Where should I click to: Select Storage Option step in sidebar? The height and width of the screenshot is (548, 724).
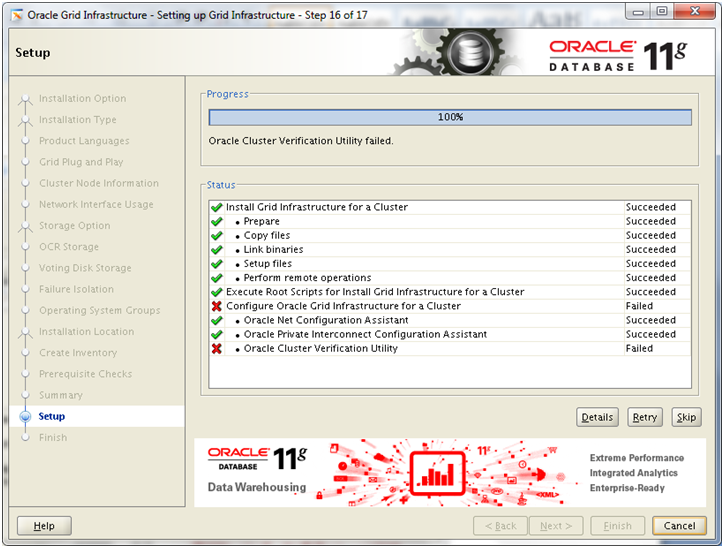tap(75, 226)
